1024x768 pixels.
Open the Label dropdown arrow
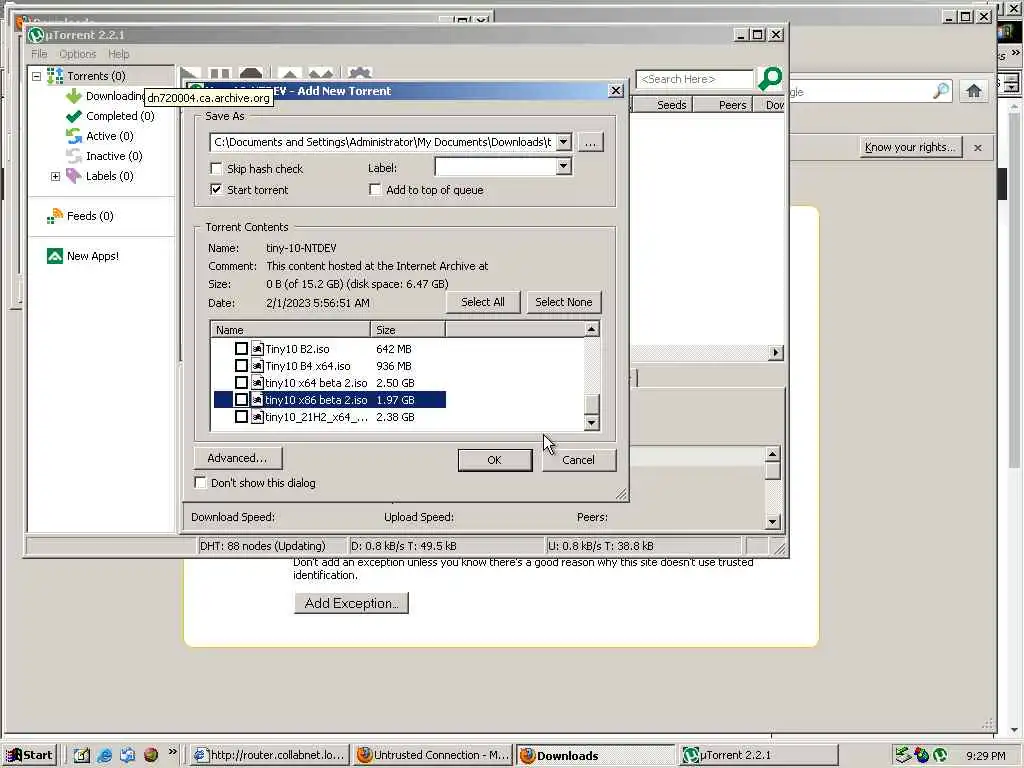564,167
